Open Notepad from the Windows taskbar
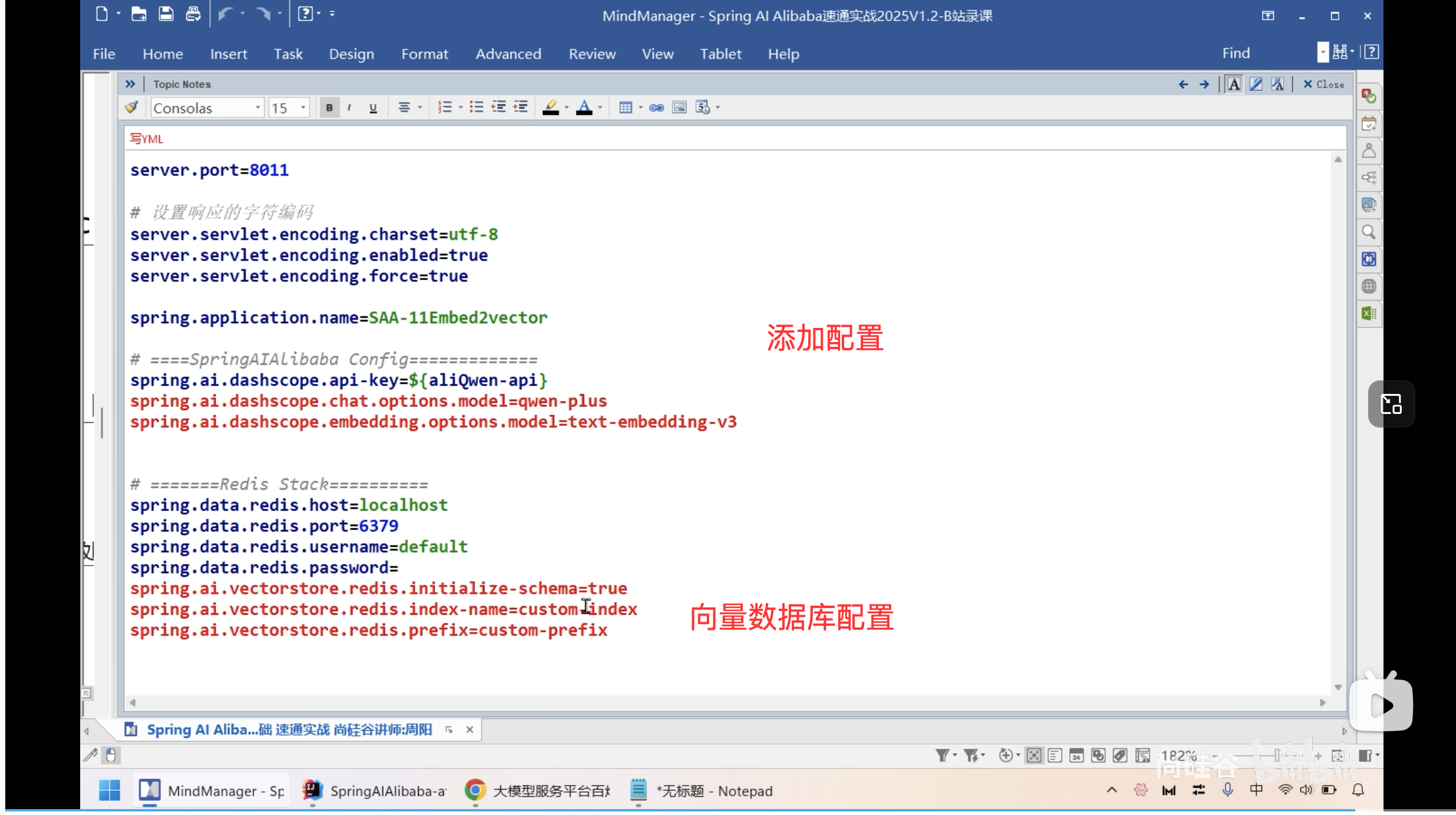The image size is (1456, 815). (701, 791)
